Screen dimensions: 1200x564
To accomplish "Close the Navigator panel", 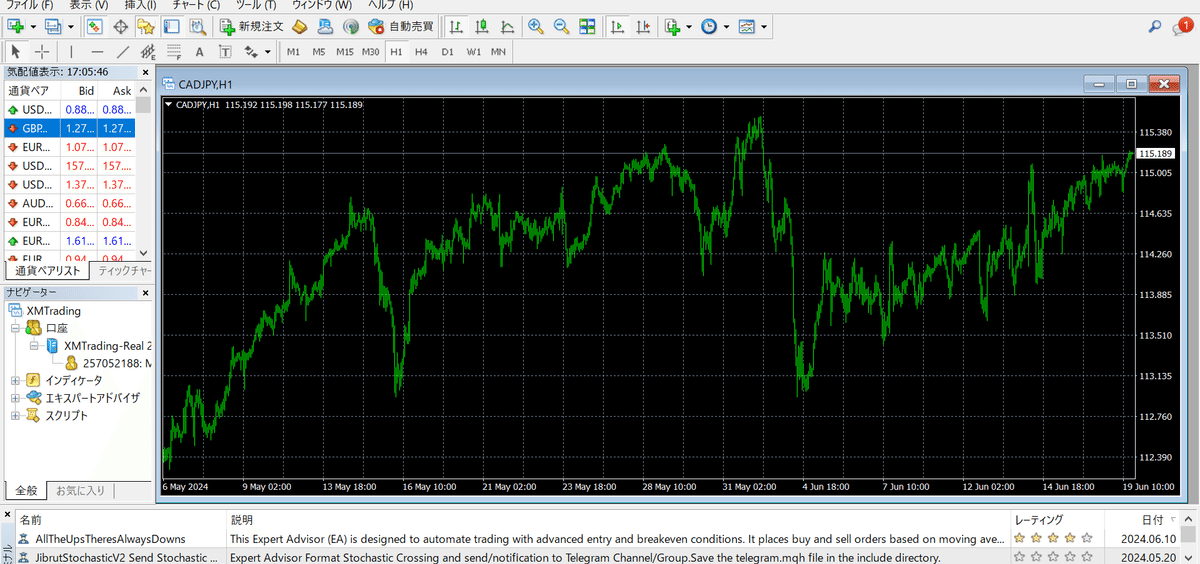I will pyautogui.click(x=145, y=292).
